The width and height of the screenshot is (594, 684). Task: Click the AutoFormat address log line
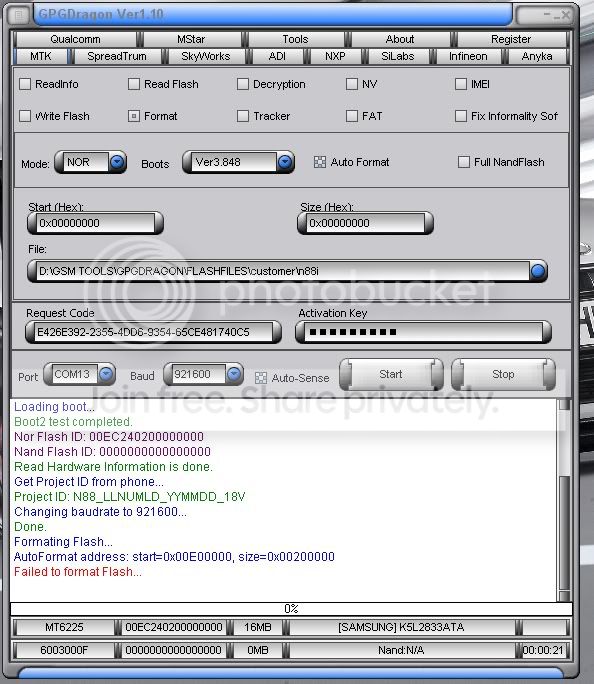174,557
